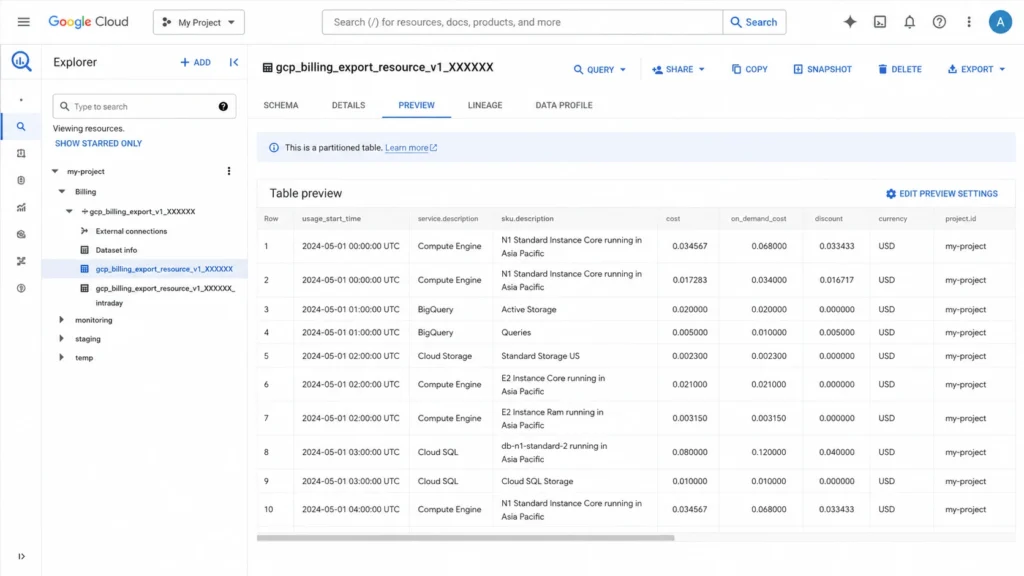Viewport: 1024px width, 576px height.
Task: Click row 8 db-n1-standard-2 description cell
Action: coord(554,452)
